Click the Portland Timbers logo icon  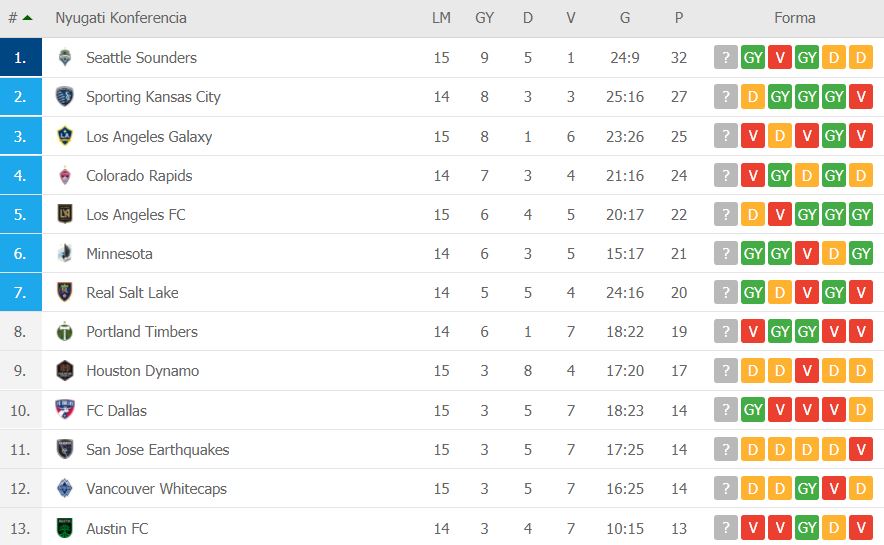(x=65, y=331)
